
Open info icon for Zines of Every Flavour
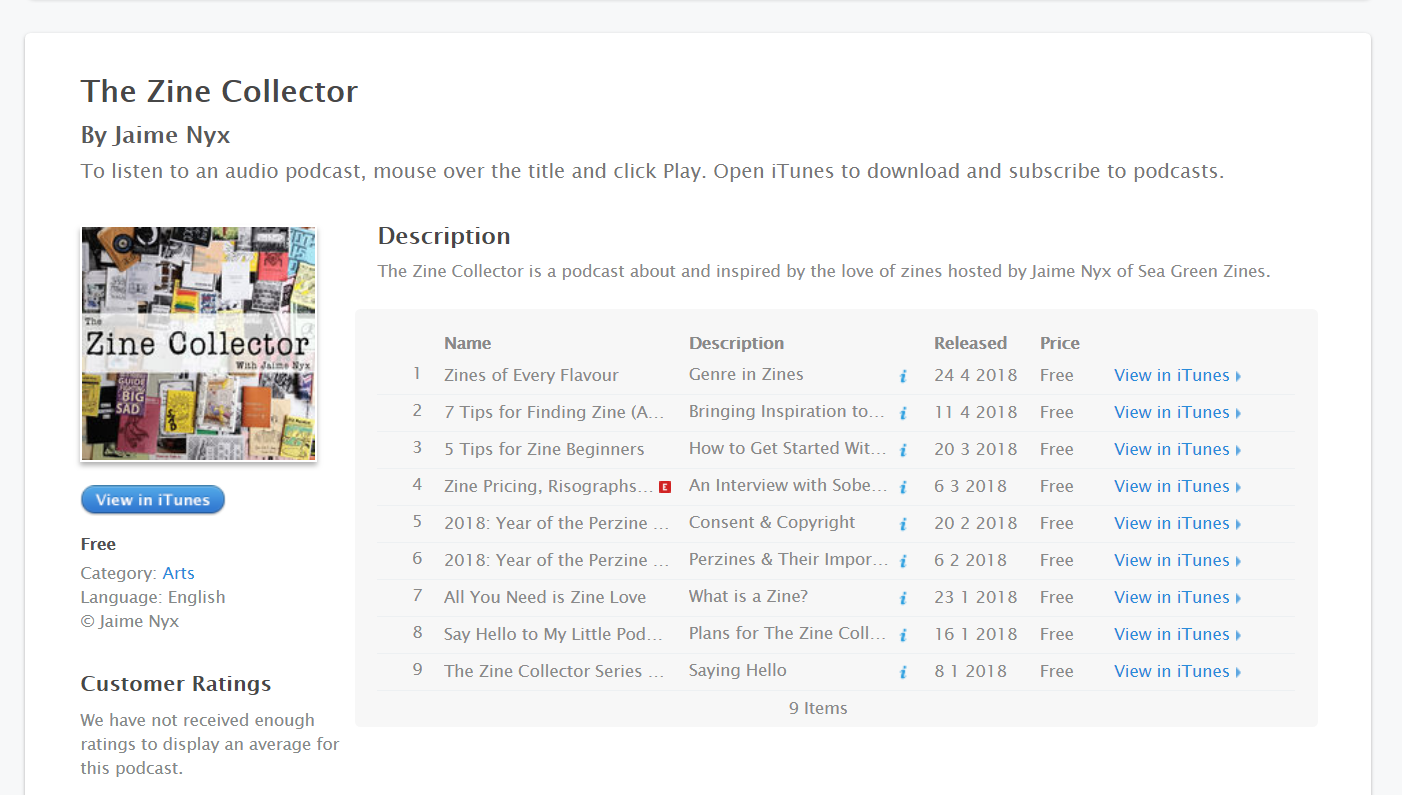902,376
